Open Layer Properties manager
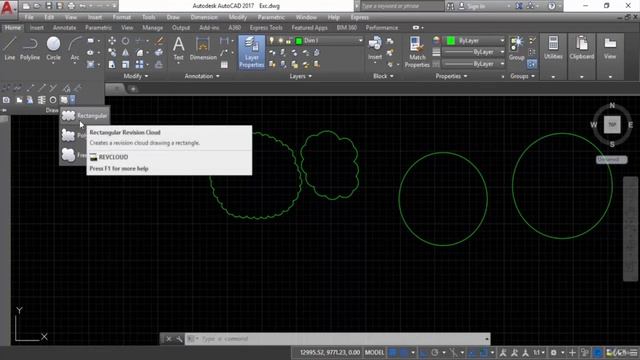The image size is (640, 360). click(251, 52)
